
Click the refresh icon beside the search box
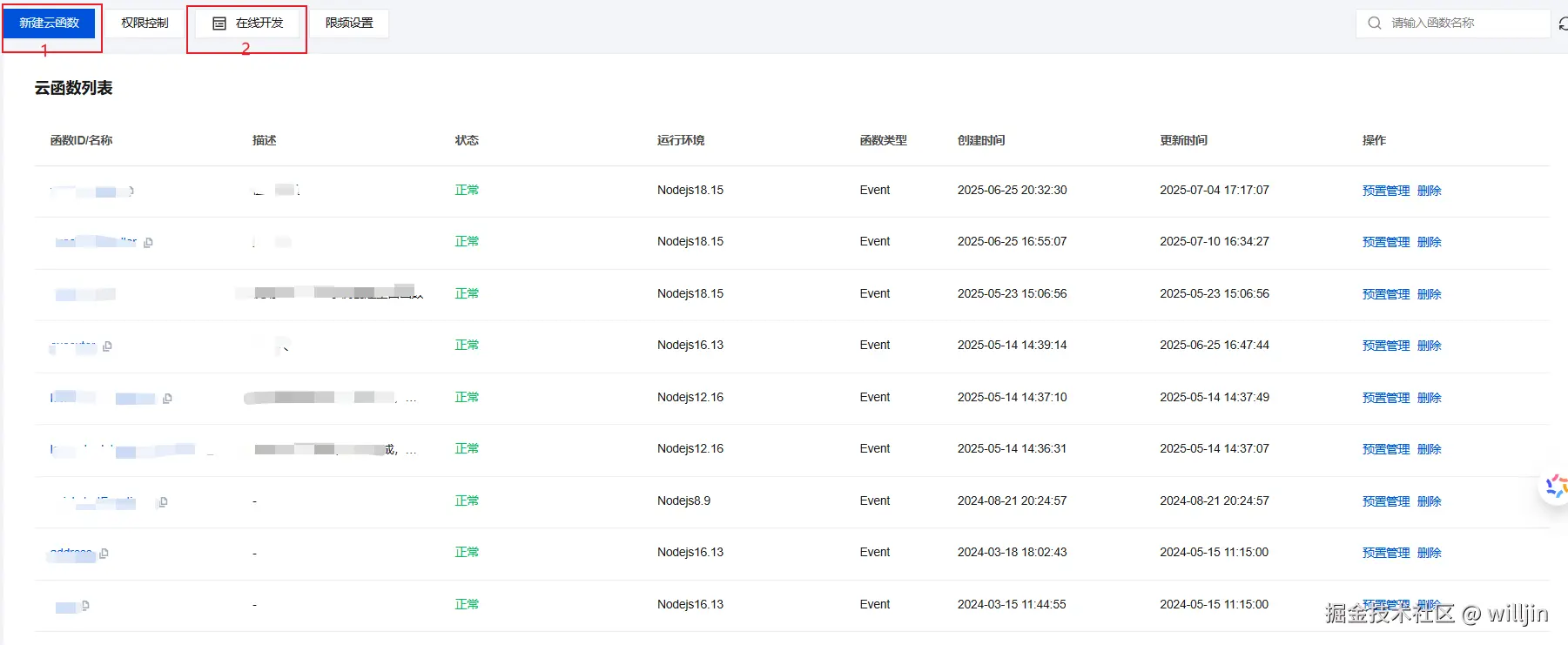point(1563,24)
